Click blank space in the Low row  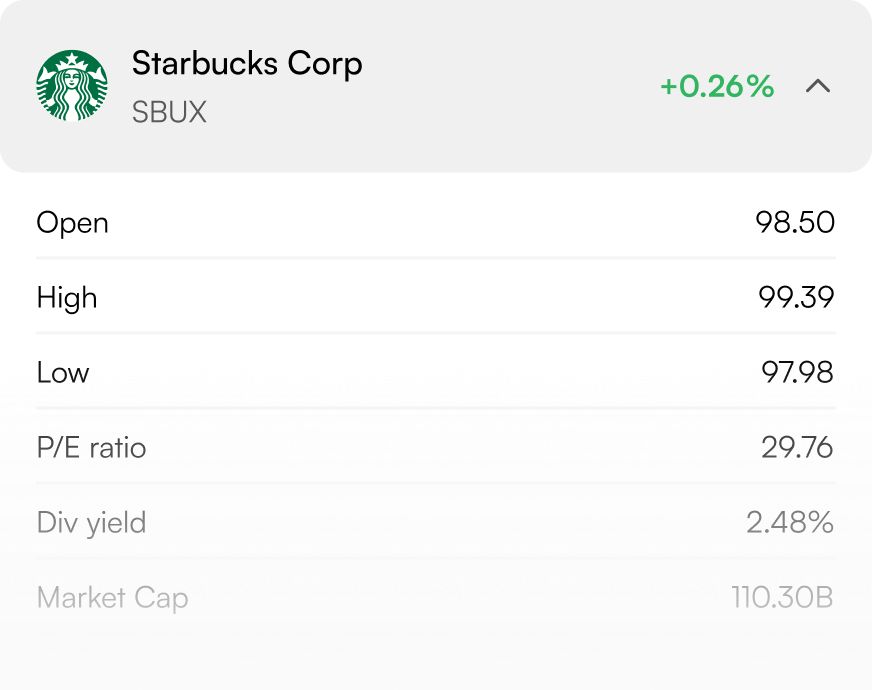[x=420, y=373]
